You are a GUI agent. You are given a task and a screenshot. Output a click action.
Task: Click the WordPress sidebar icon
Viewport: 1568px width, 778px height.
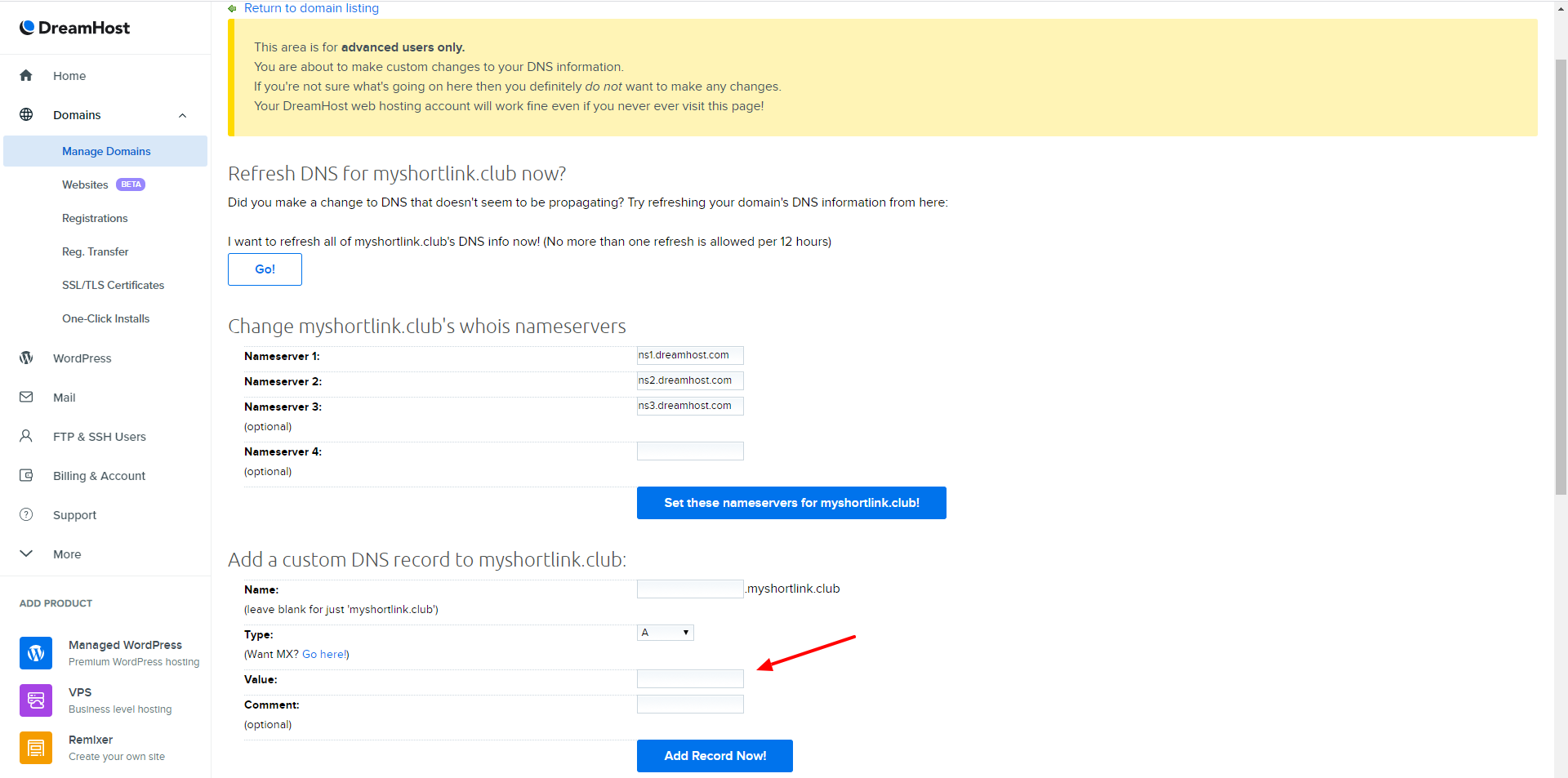(26, 358)
